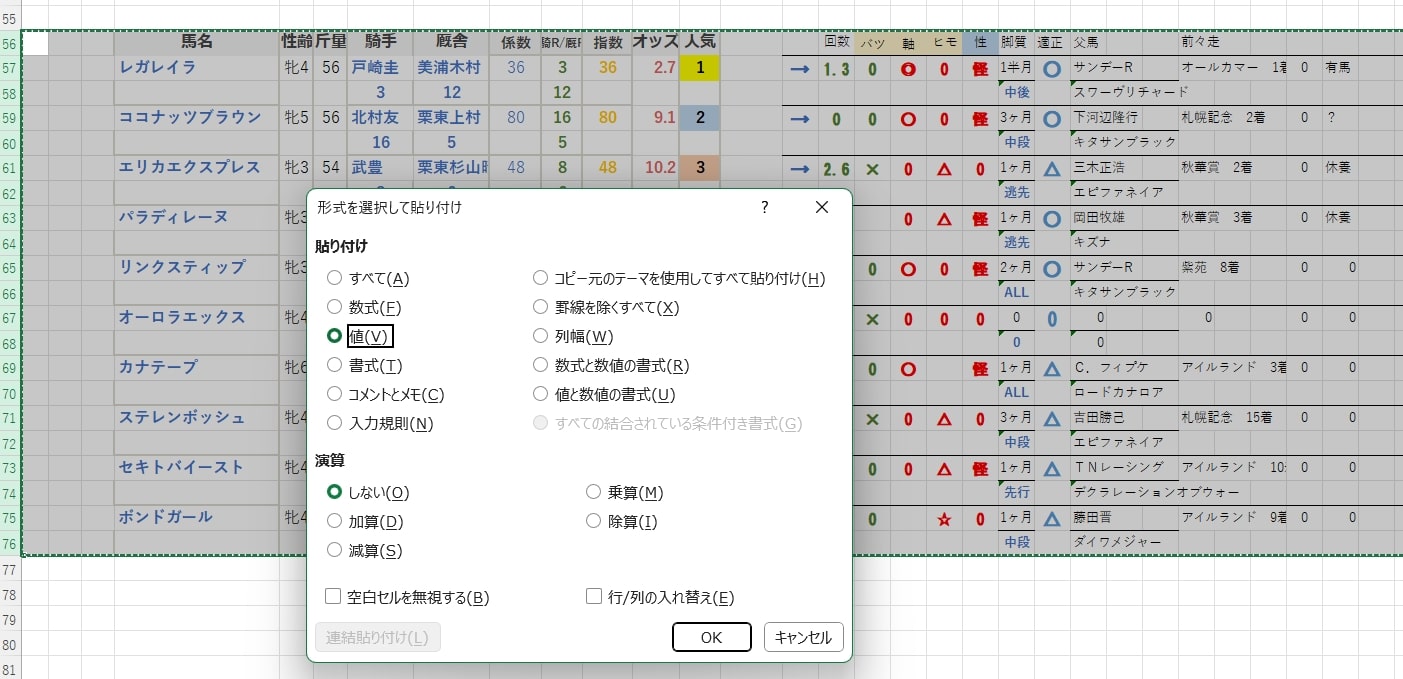This screenshot has height=679, width=1403.
Task: Select the 数式(F) radio button
Action: (x=334, y=307)
